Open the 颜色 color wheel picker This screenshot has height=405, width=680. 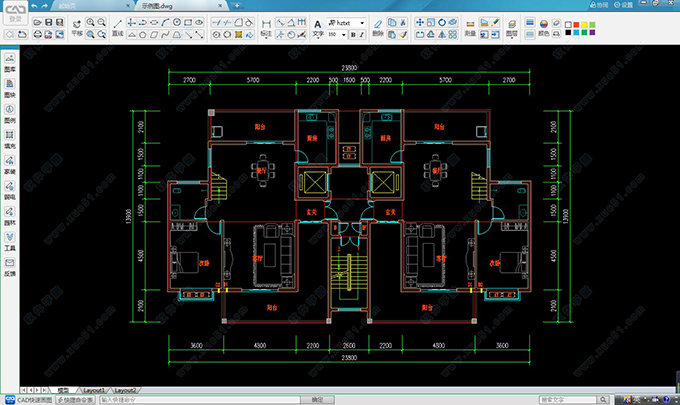(x=543, y=27)
